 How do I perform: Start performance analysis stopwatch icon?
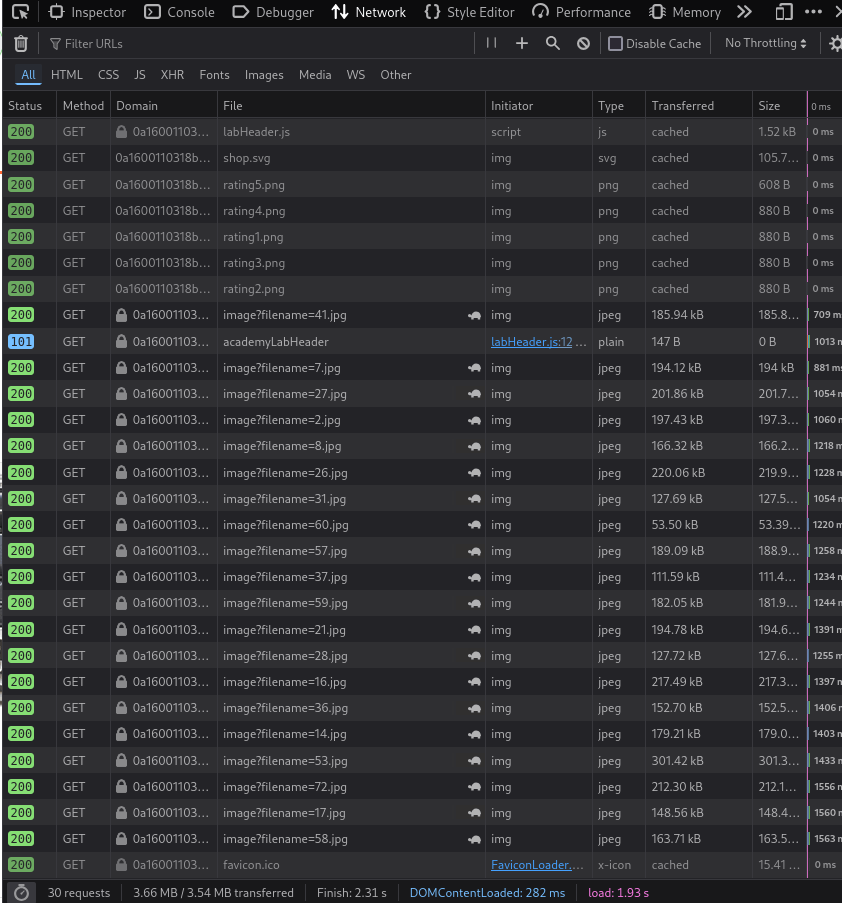coord(21,893)
